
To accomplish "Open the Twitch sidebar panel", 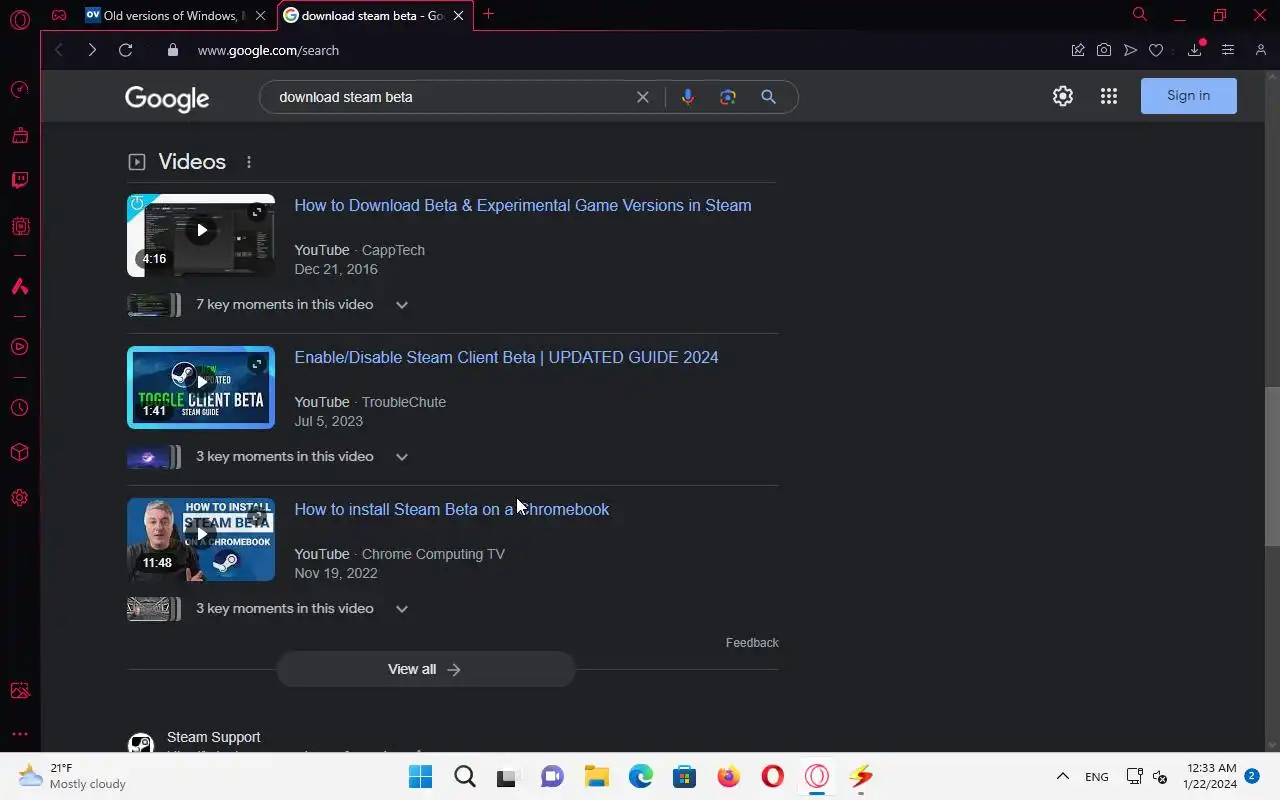I will point(20,181).
